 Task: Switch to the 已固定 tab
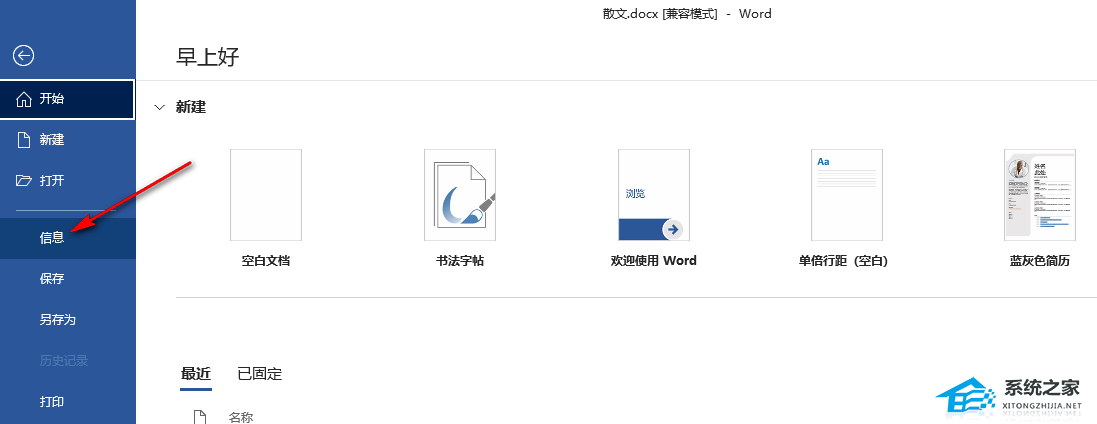(260, 374)
